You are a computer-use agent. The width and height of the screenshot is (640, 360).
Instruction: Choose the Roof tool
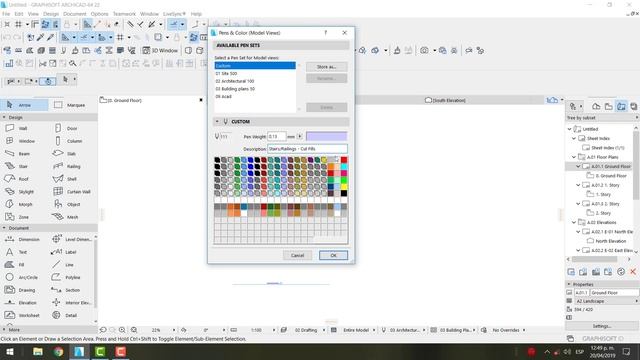click(17, 179)
